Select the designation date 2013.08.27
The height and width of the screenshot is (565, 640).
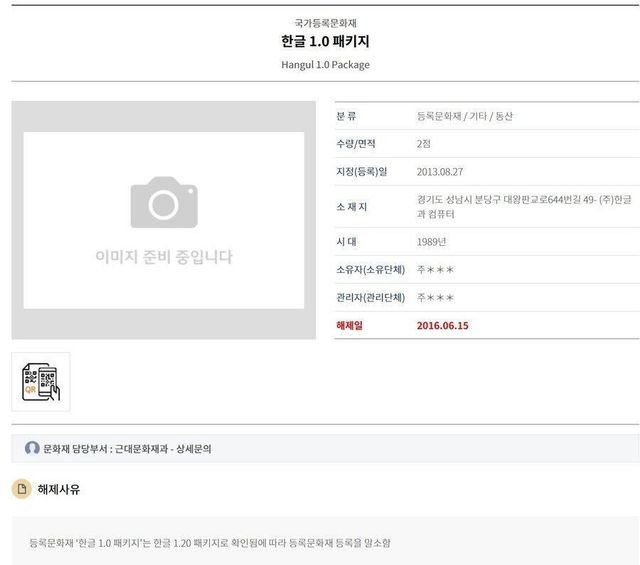coord(440,172)
